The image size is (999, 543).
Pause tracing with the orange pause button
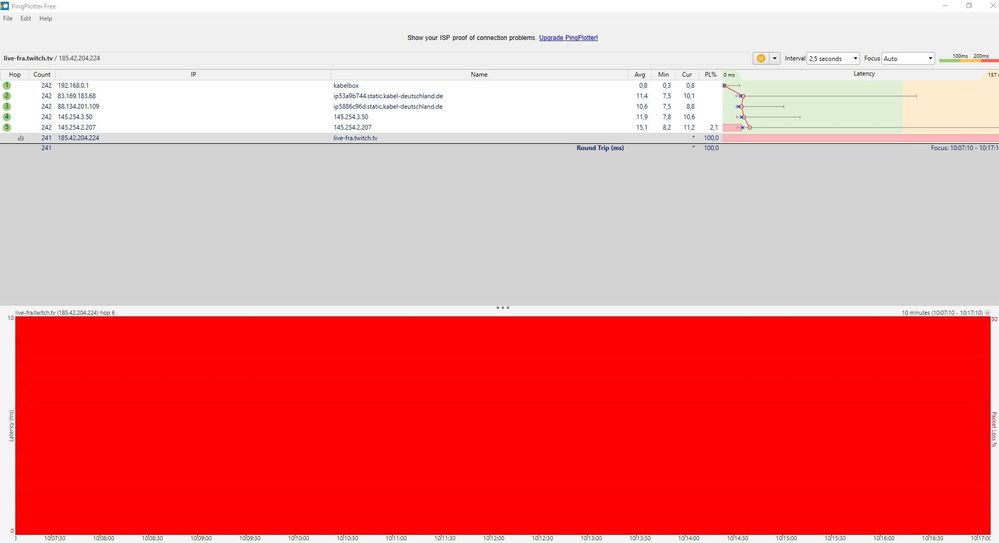click(x=761, y=58)
